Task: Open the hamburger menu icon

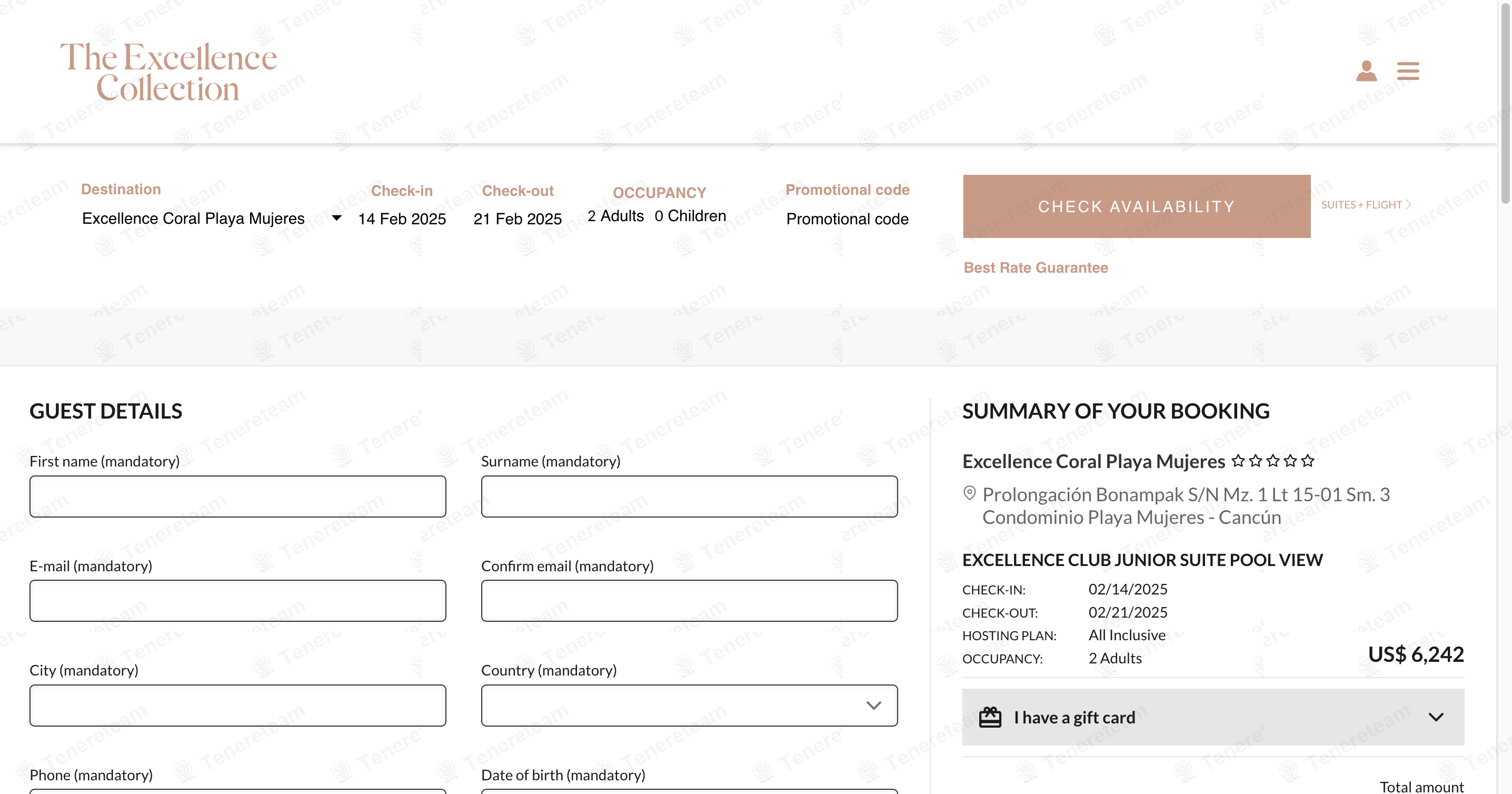Action: 1408,71
